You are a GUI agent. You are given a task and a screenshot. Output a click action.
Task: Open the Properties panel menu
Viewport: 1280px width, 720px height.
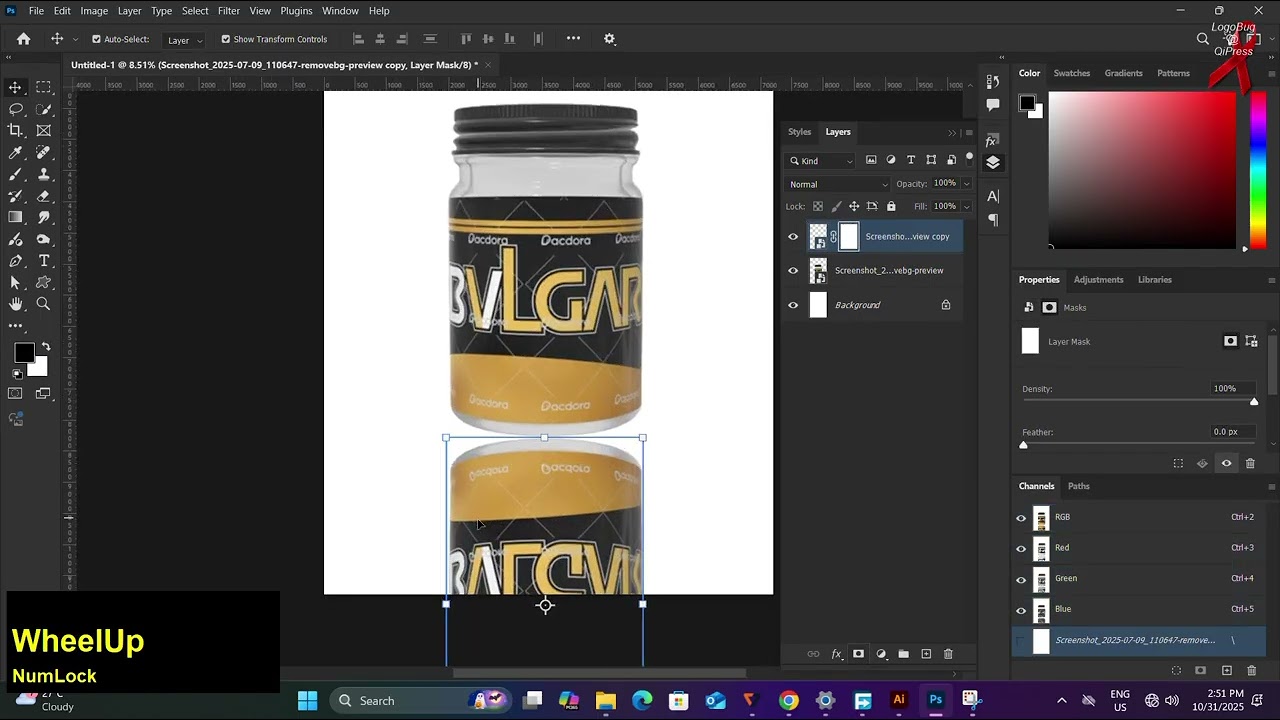tap(1272, 280)
